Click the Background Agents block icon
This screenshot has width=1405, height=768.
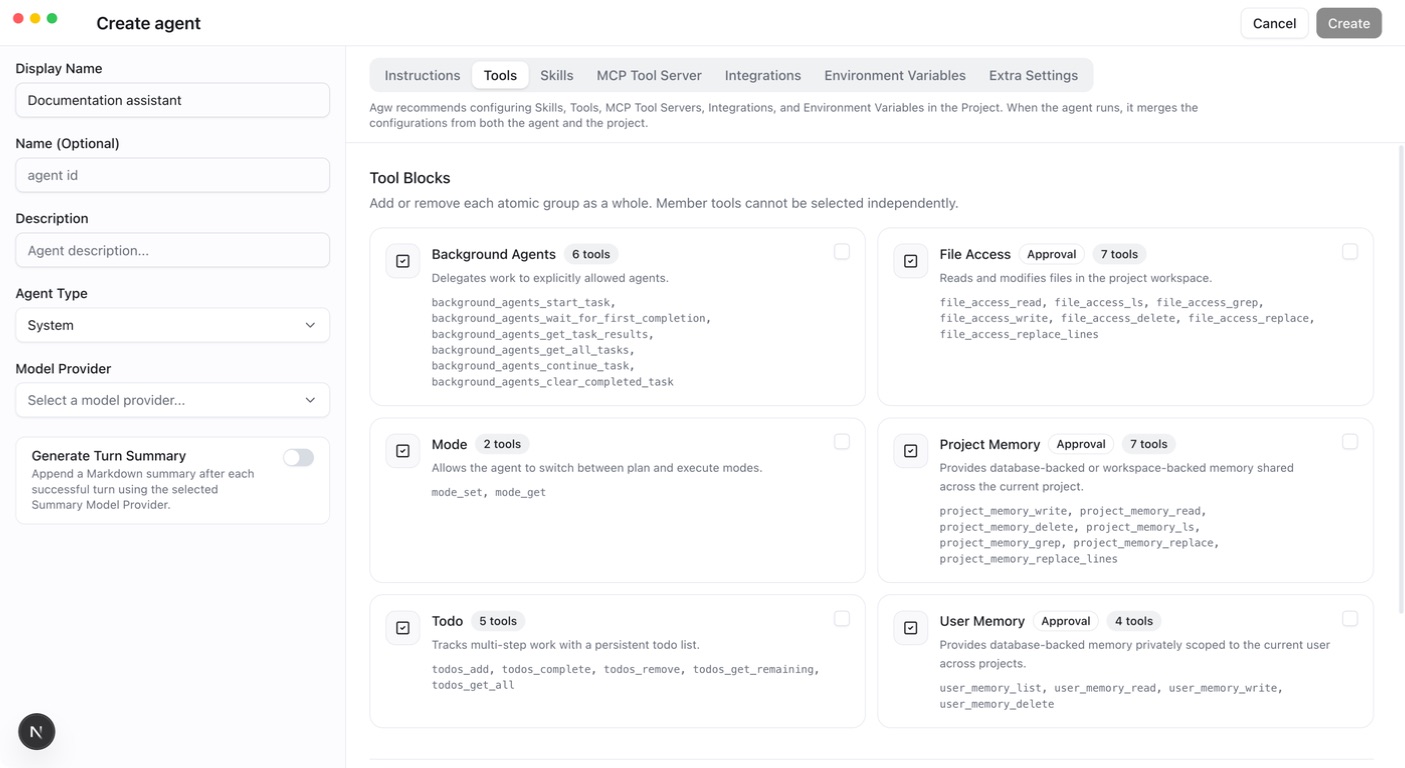(403, 261)
